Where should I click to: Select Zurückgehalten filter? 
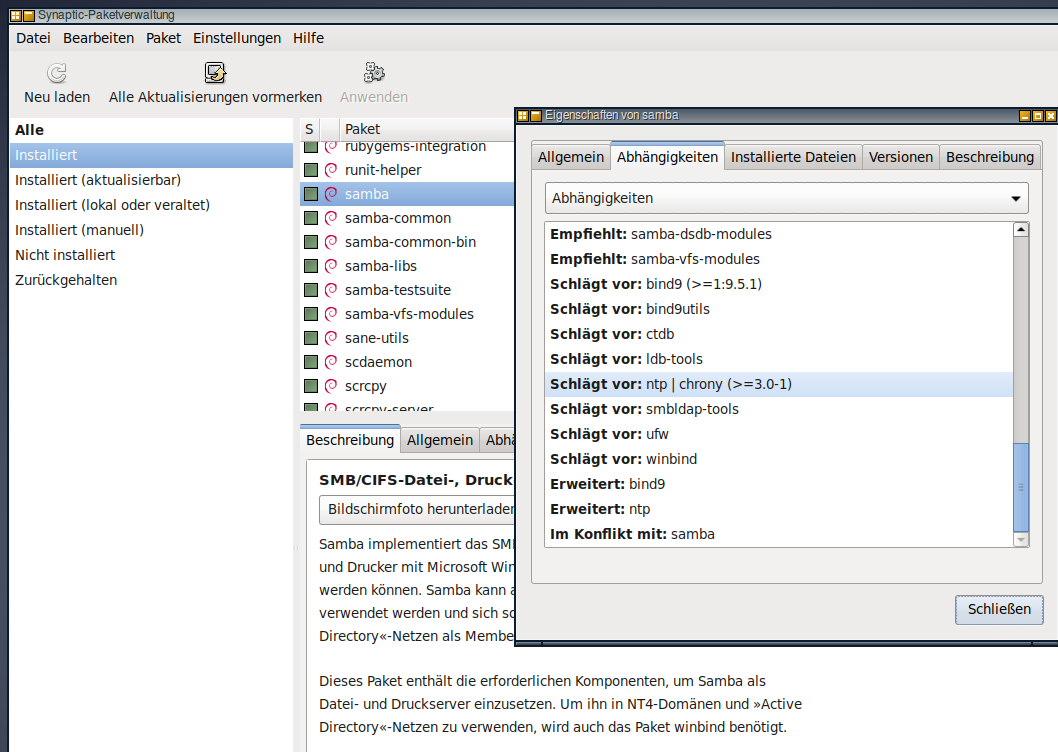[x=152, y=280]
